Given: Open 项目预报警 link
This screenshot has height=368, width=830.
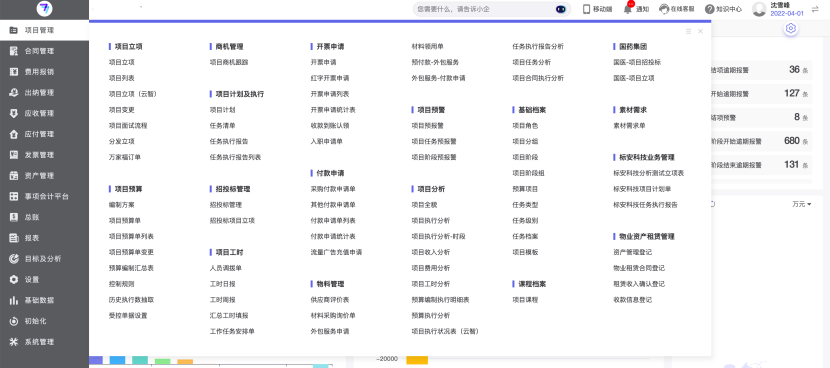Looking at the screenshot, I should click(x=427, y=125).
